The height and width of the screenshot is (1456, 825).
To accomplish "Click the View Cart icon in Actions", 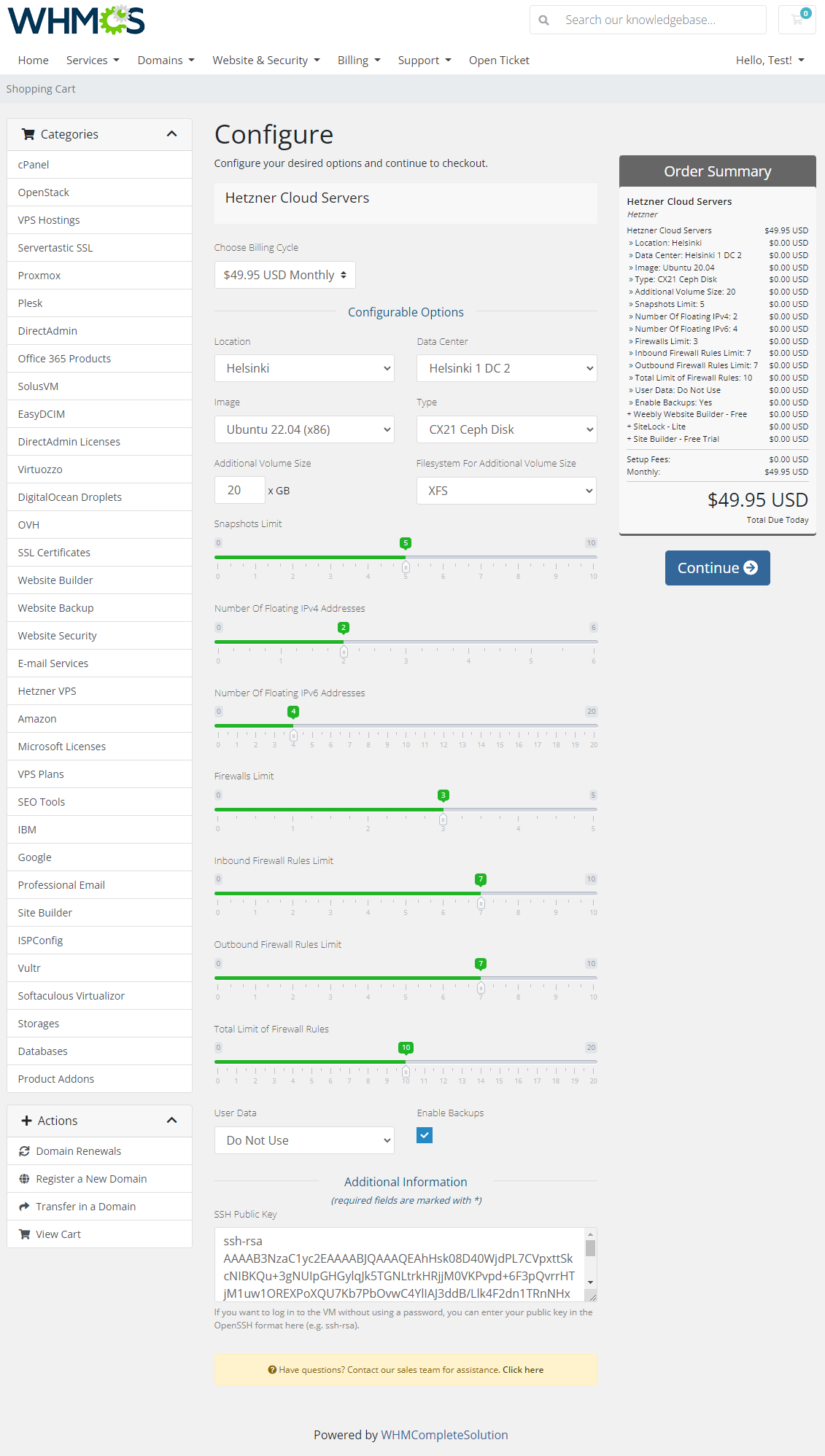I will (x=24, y=1234).
